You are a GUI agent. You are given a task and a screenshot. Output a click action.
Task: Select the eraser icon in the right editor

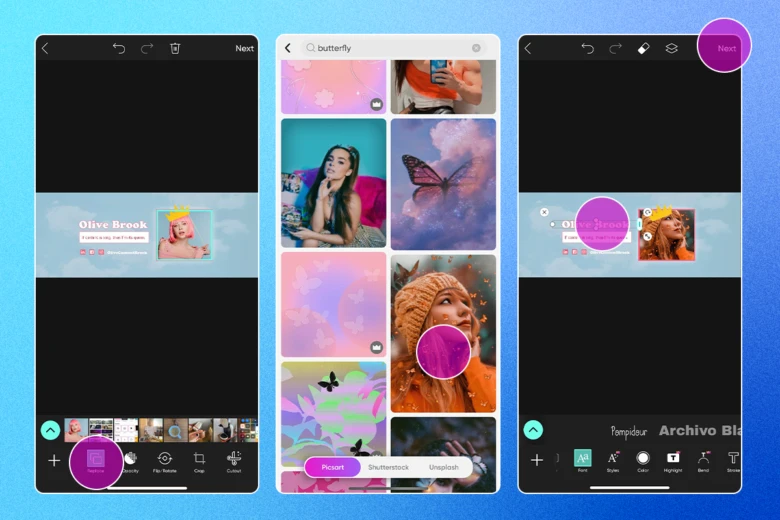point(643,48)
